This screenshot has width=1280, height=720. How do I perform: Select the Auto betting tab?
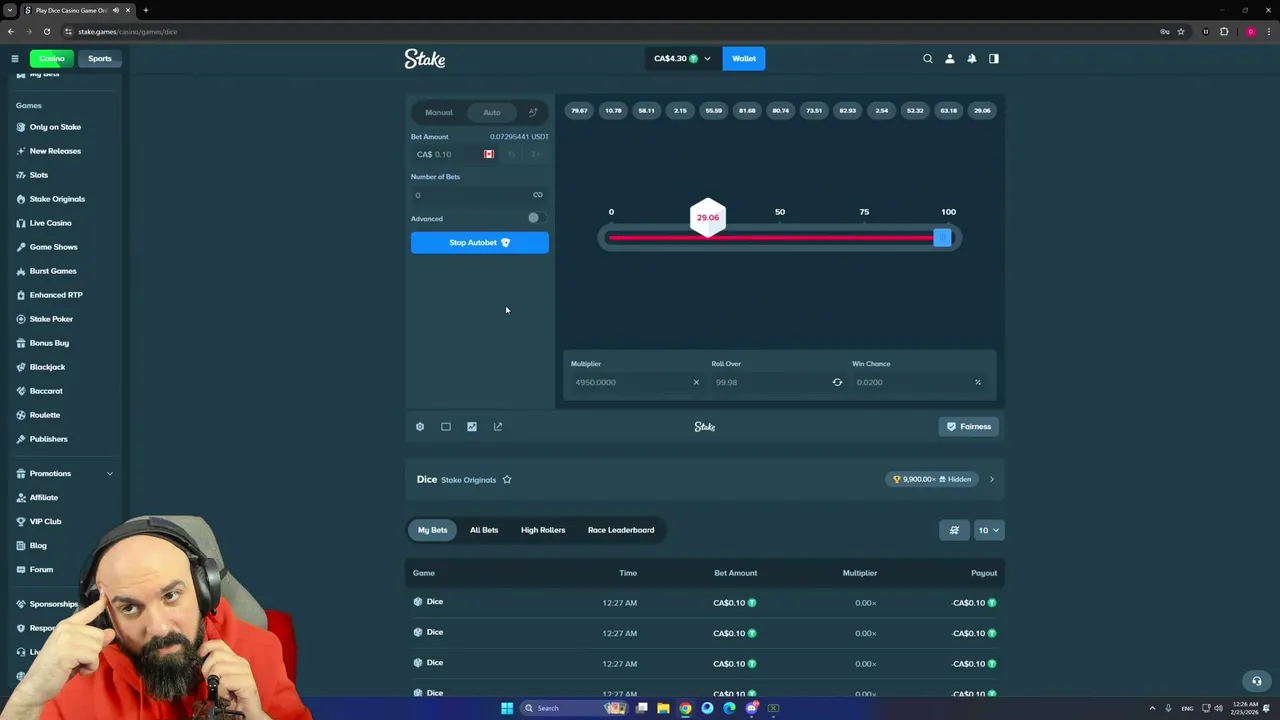tap(492, 112)
